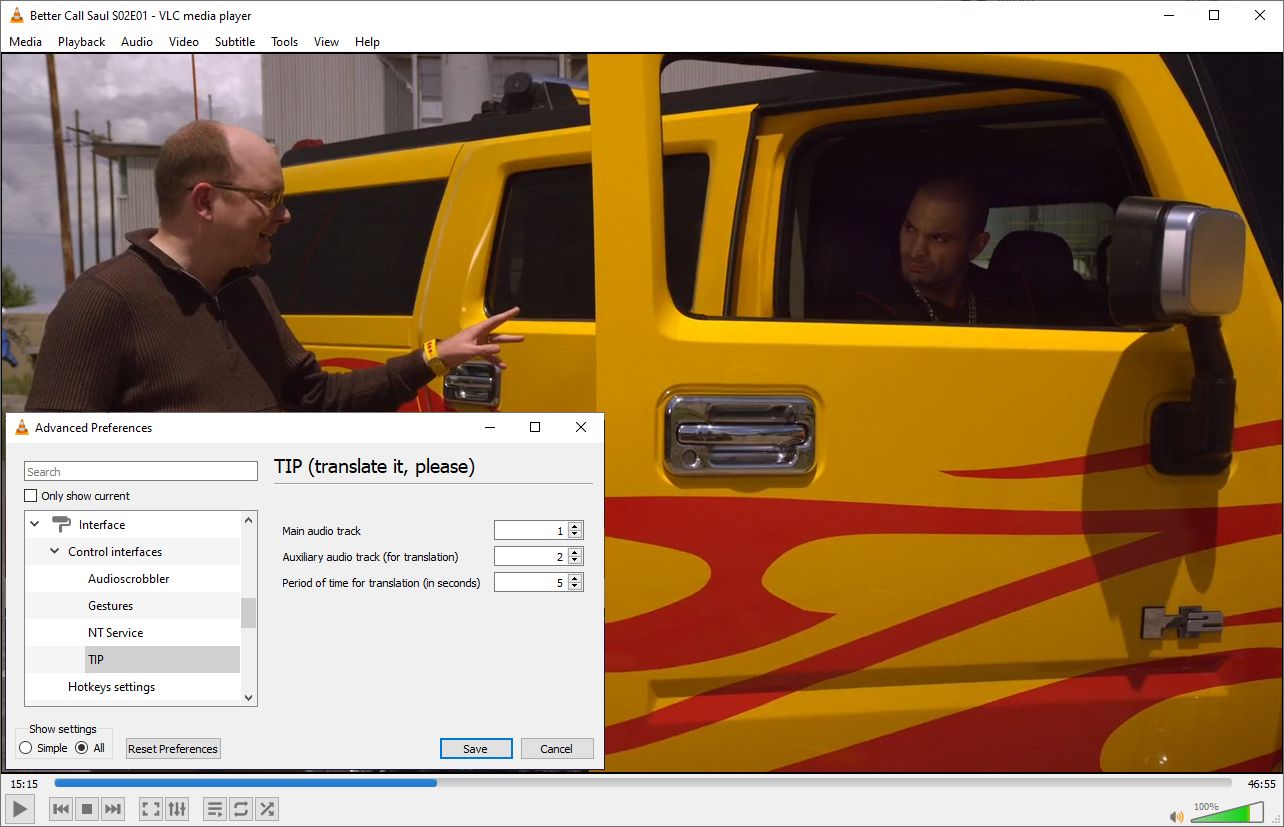Select Audioscrobbler in preferences tree

pos(129,579)
